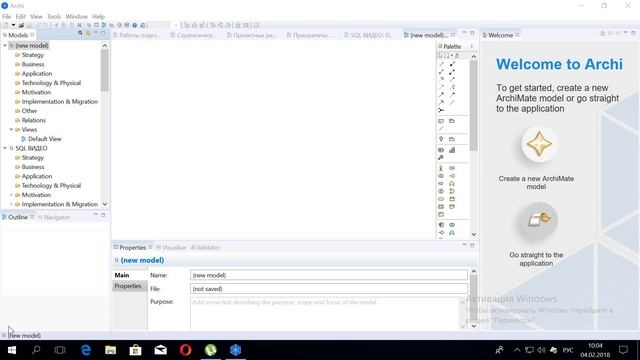Expand Implementation & Migration under SQL ВИДЕО
This screenshot has width=640, height=360.
point(11,204)
